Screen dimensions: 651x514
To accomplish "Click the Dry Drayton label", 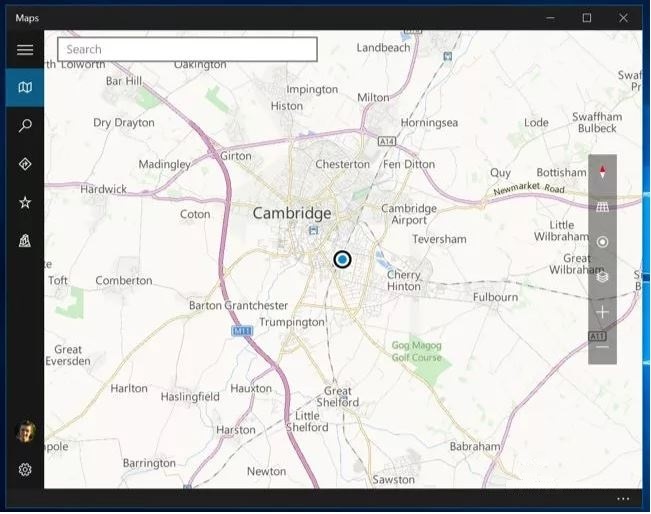I will 124,123.
